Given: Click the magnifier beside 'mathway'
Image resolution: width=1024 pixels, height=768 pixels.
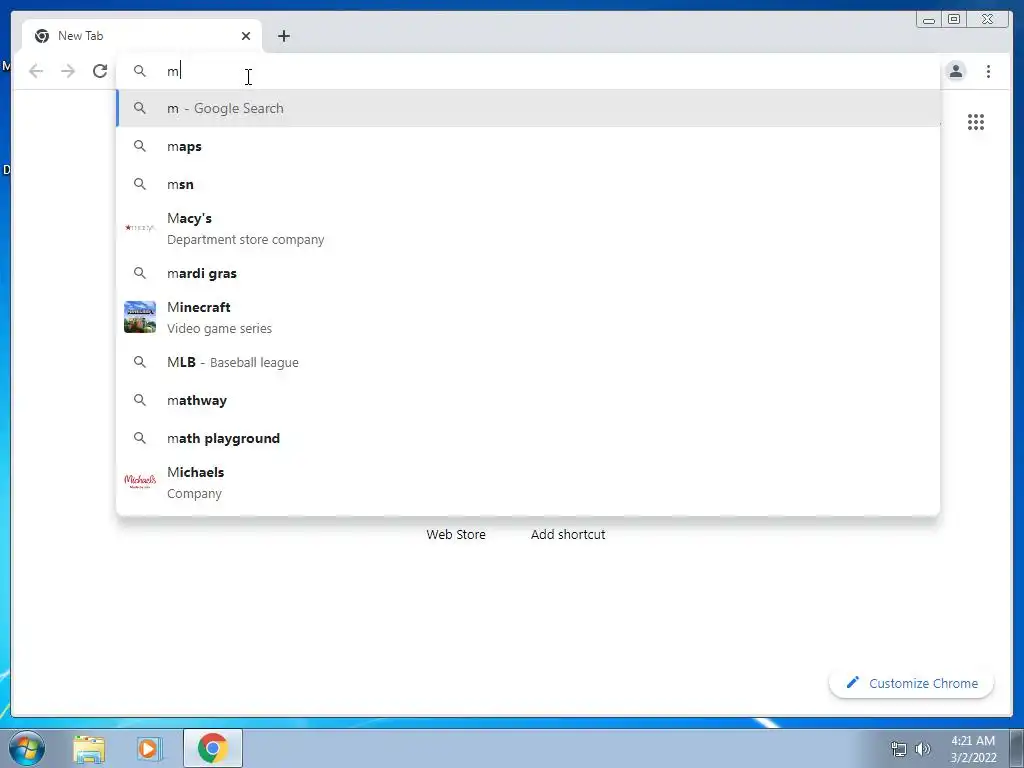Looking at the screenshot, I should (x=140, y=400).
